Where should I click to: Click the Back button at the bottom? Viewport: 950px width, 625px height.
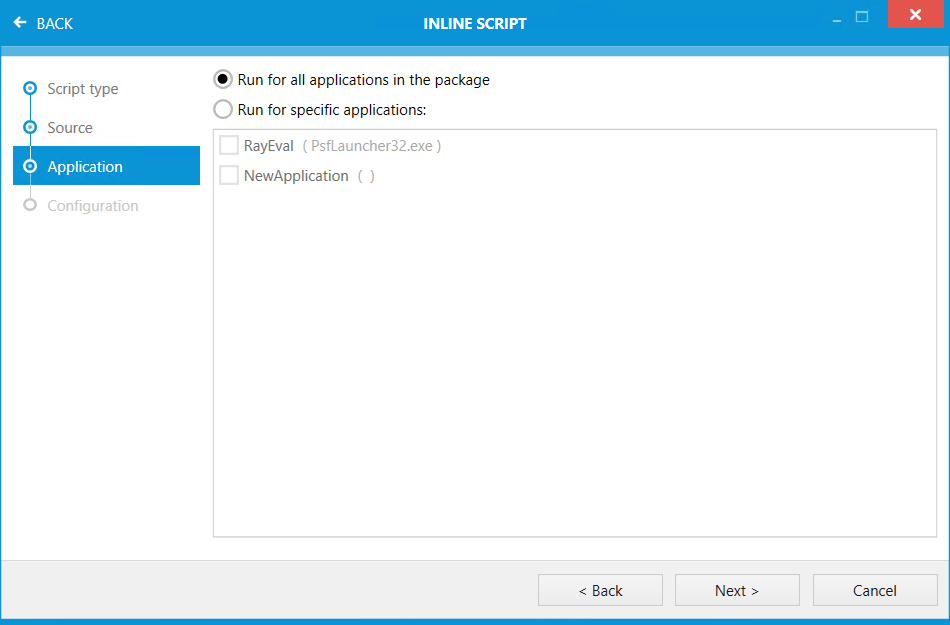600,590
